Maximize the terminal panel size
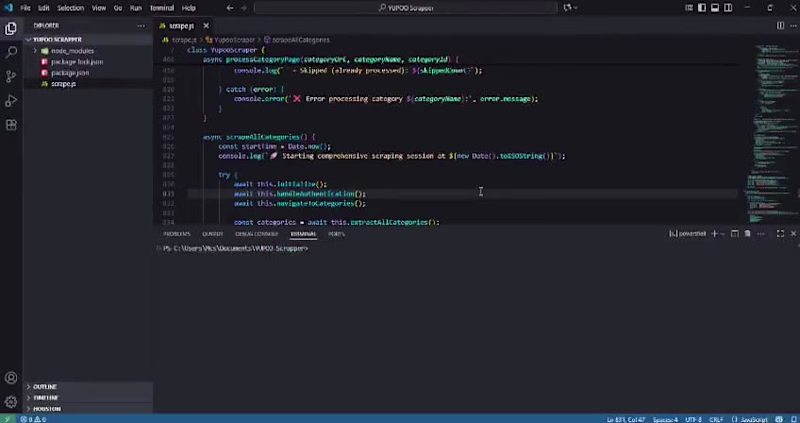 [x=780, y=234]
